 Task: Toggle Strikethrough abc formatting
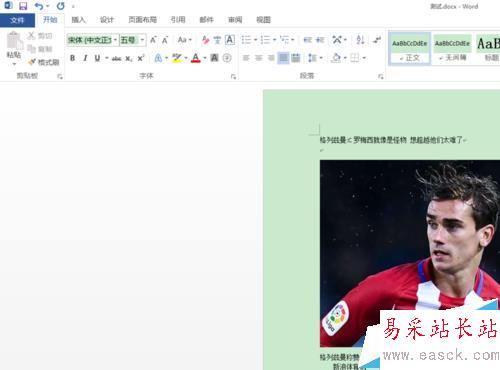pos(116,59)
